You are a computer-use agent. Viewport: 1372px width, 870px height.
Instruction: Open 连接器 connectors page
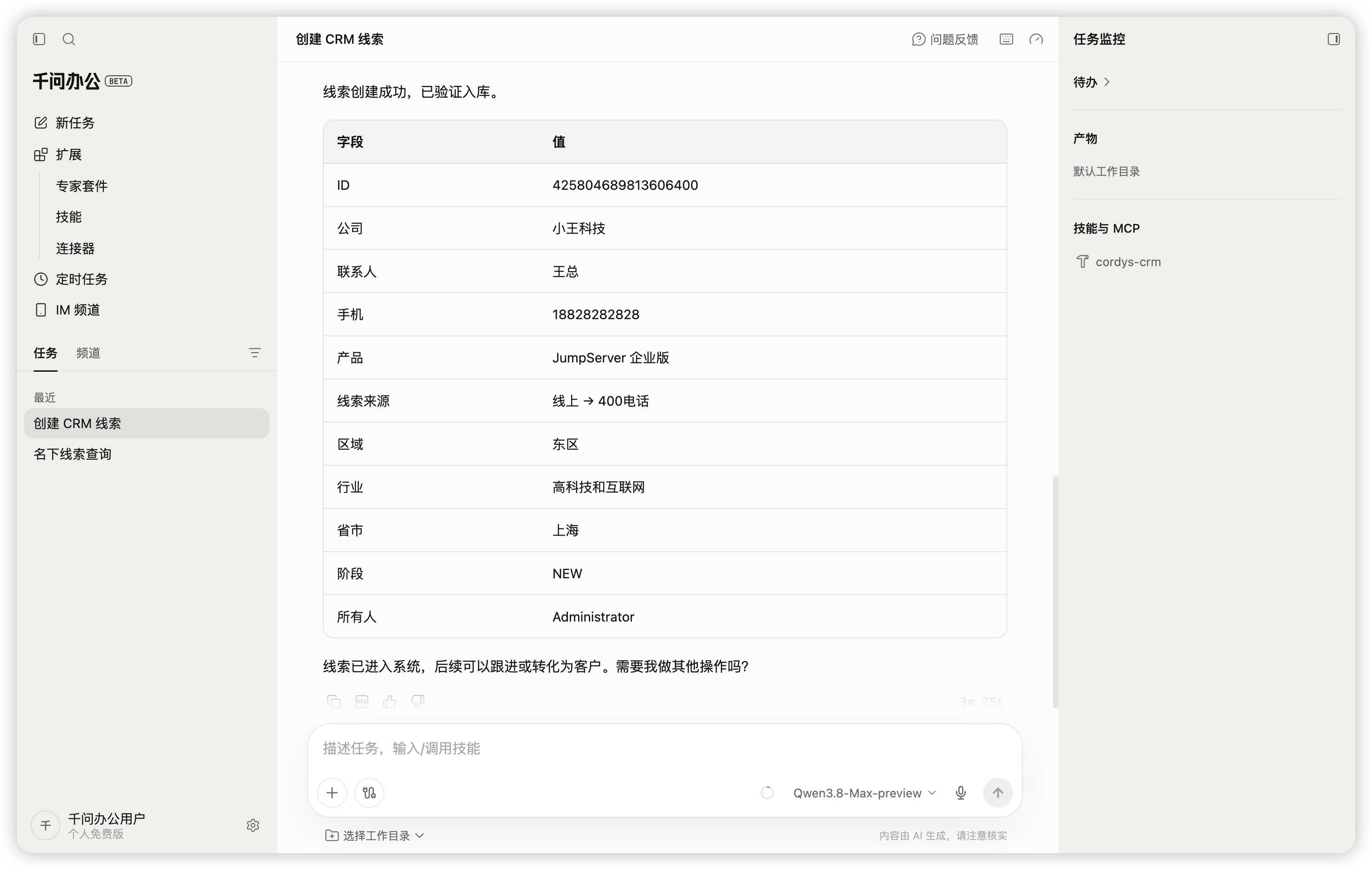75,248
